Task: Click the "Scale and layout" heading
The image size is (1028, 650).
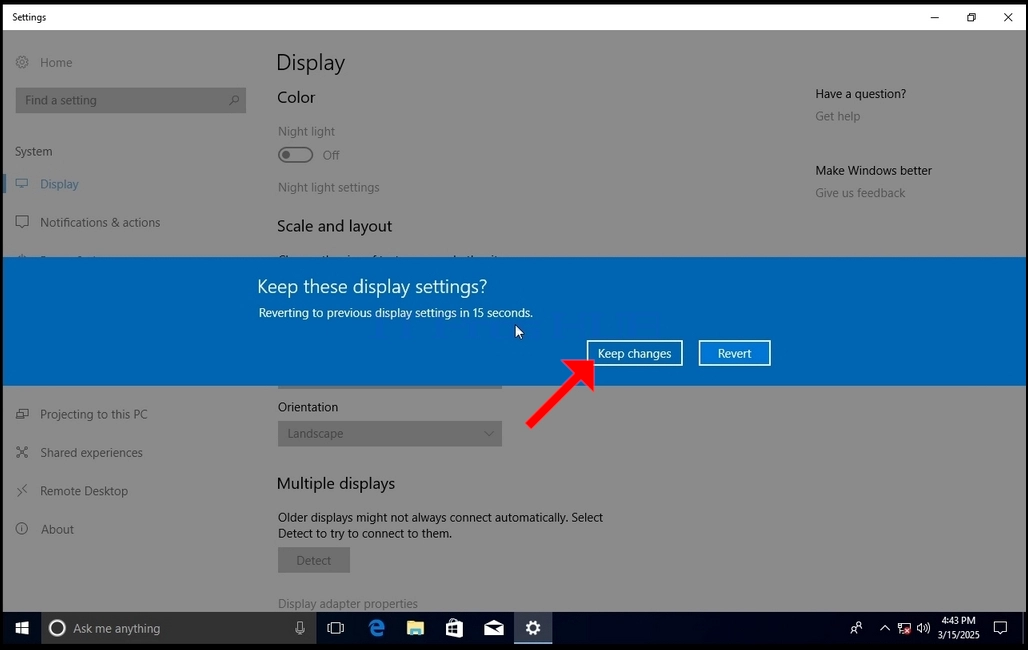Action: point(334,226)
